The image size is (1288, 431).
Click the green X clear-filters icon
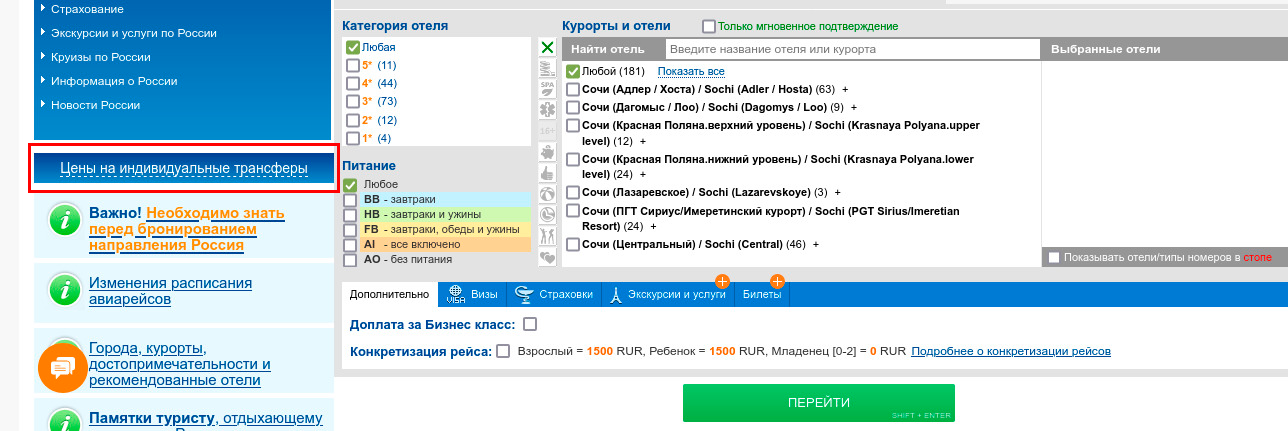[547, 47]
